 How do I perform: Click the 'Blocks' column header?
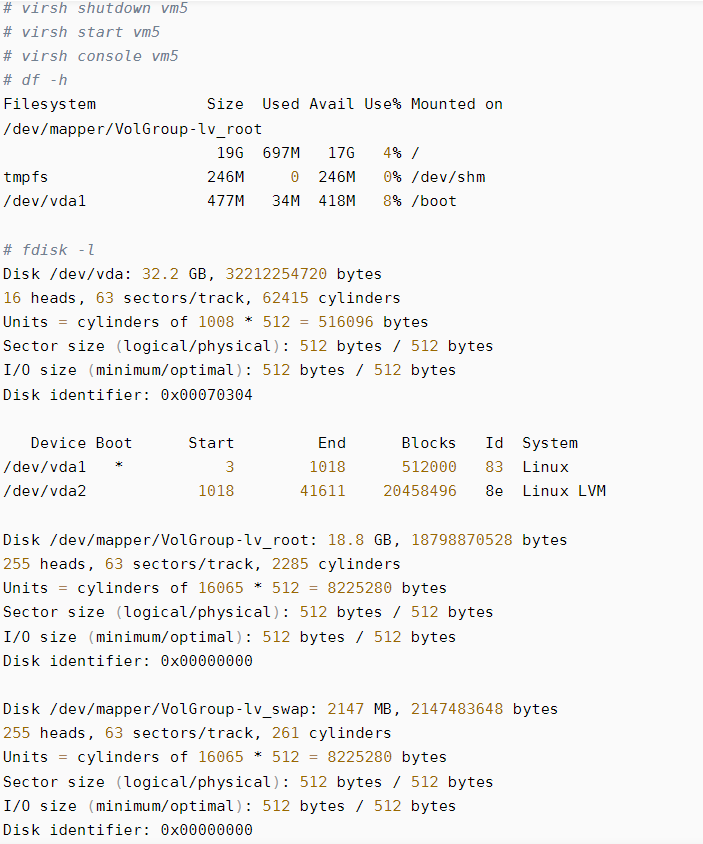(428, 443)
